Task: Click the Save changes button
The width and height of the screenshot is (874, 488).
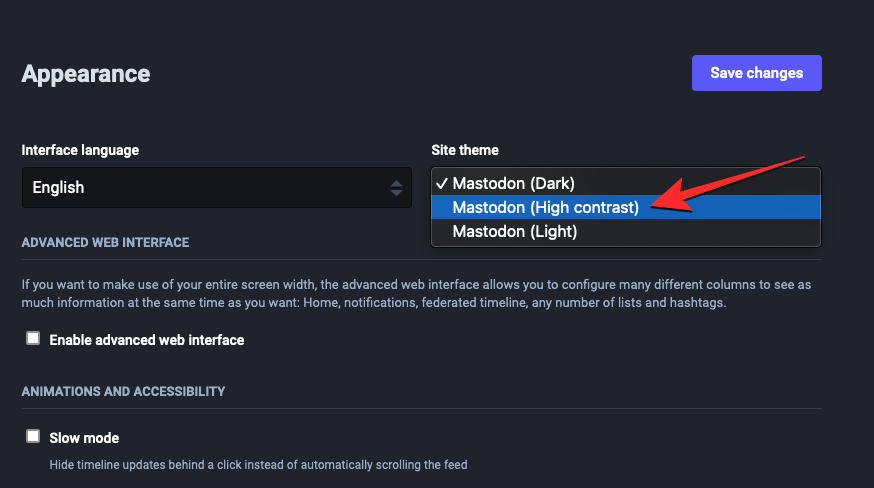Action: pos(756,73)
